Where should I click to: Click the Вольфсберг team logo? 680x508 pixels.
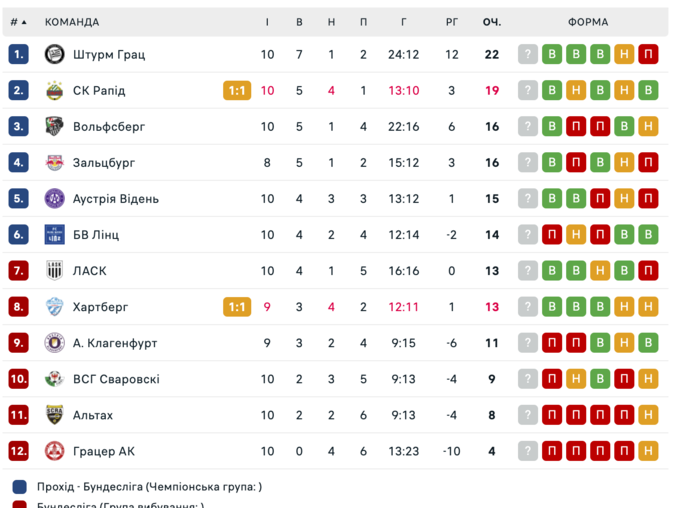55,126
